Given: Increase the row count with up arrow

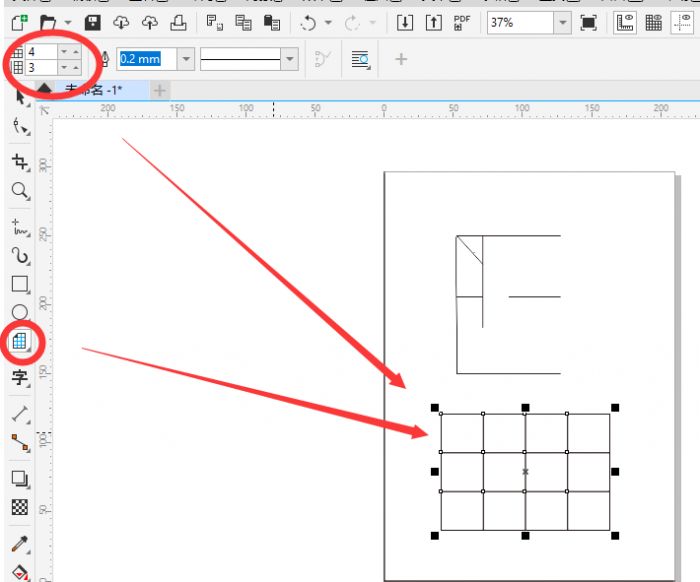Looking at the screenshot, I should coord(76,67).
